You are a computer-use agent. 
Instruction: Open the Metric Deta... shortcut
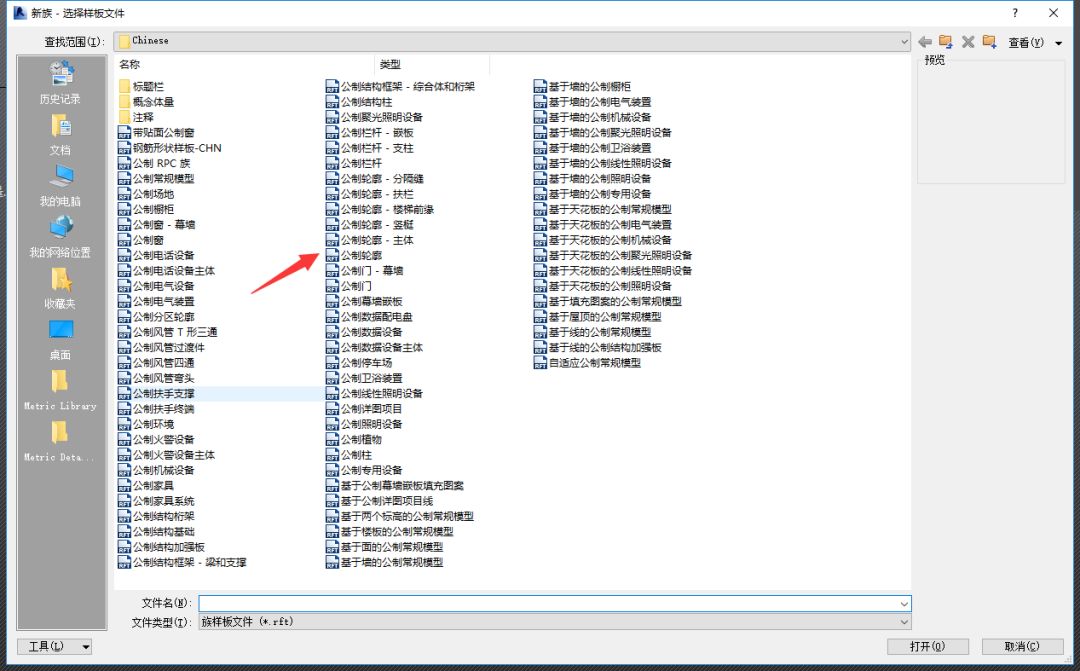[60, 442]
